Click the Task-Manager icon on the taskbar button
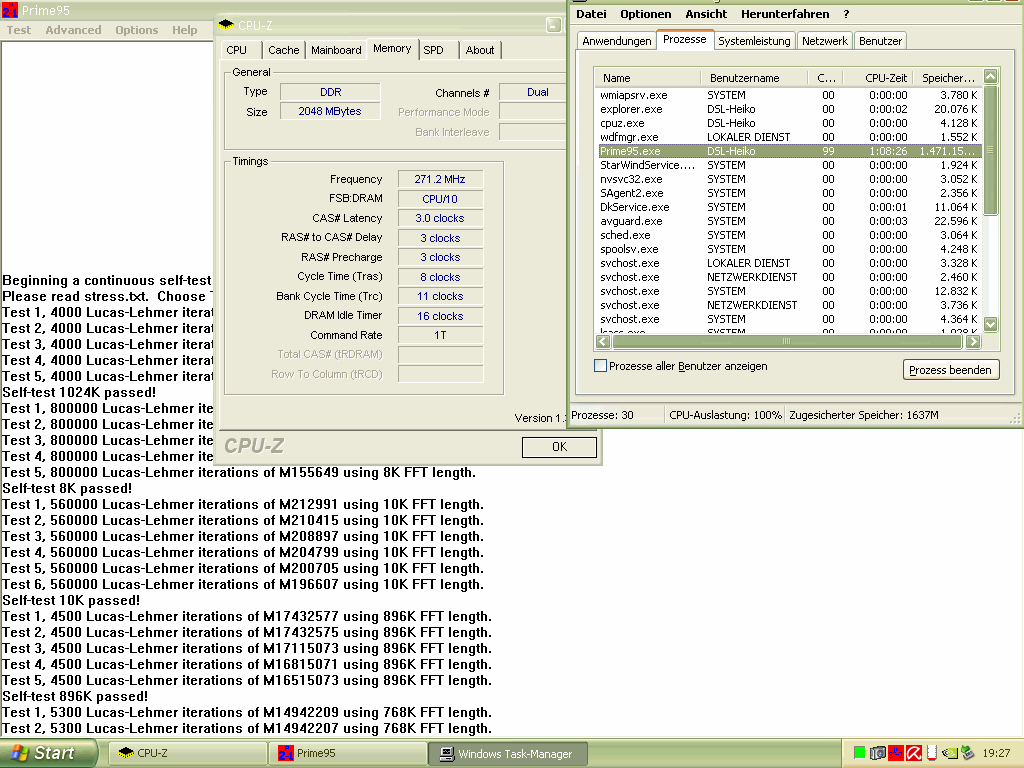 coord(447,754)
